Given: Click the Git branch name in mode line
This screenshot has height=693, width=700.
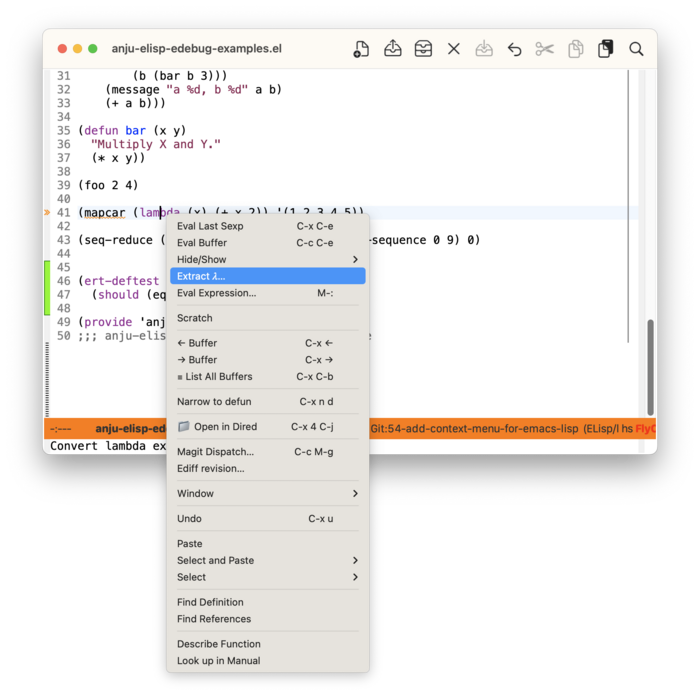Looking at the screenshot, I should pyautogui.click(x=474, y=429).
